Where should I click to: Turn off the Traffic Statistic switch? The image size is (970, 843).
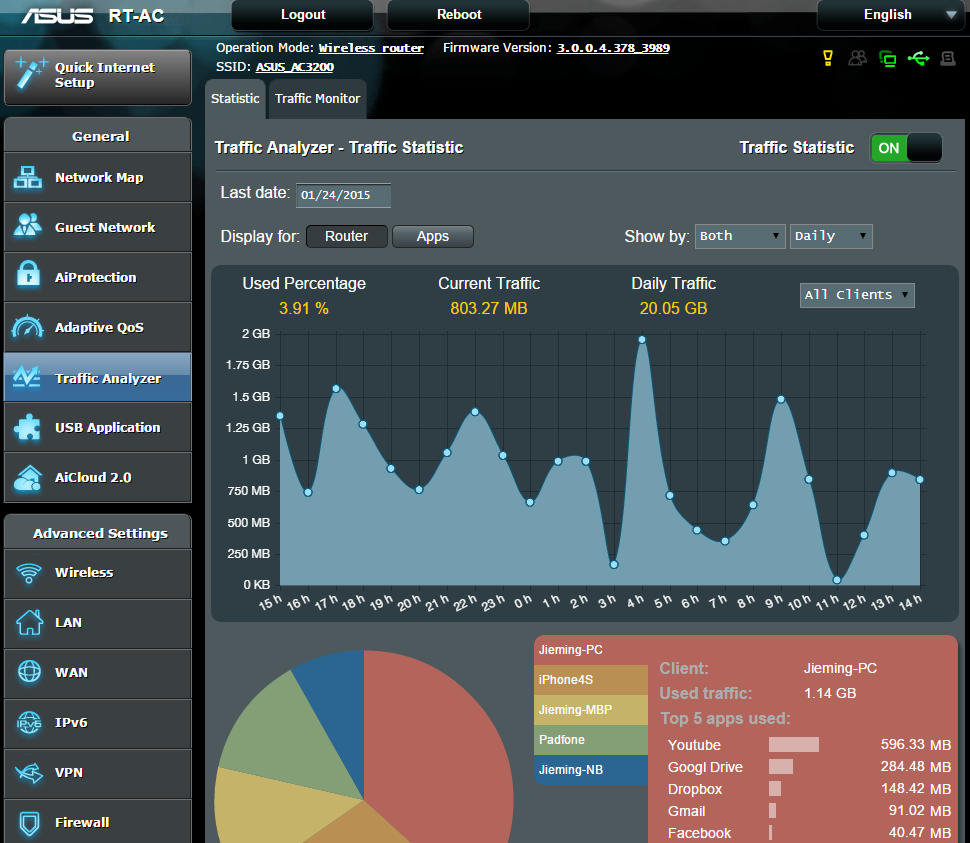click(906, 148)
